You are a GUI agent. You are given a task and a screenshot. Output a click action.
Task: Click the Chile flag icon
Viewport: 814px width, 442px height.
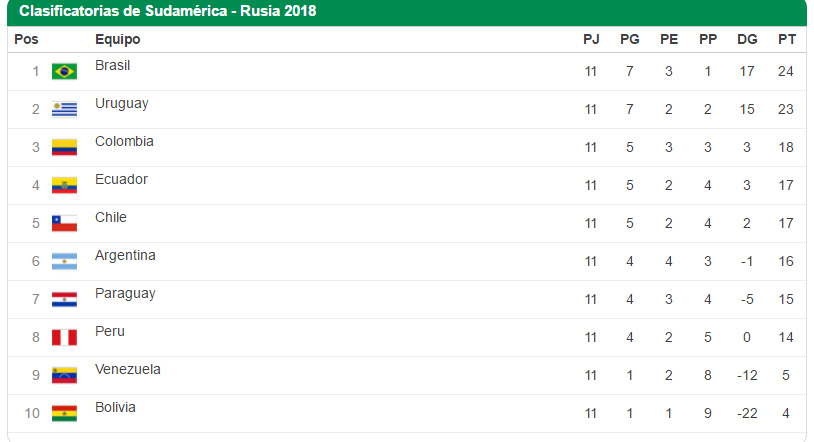(64, 223)
